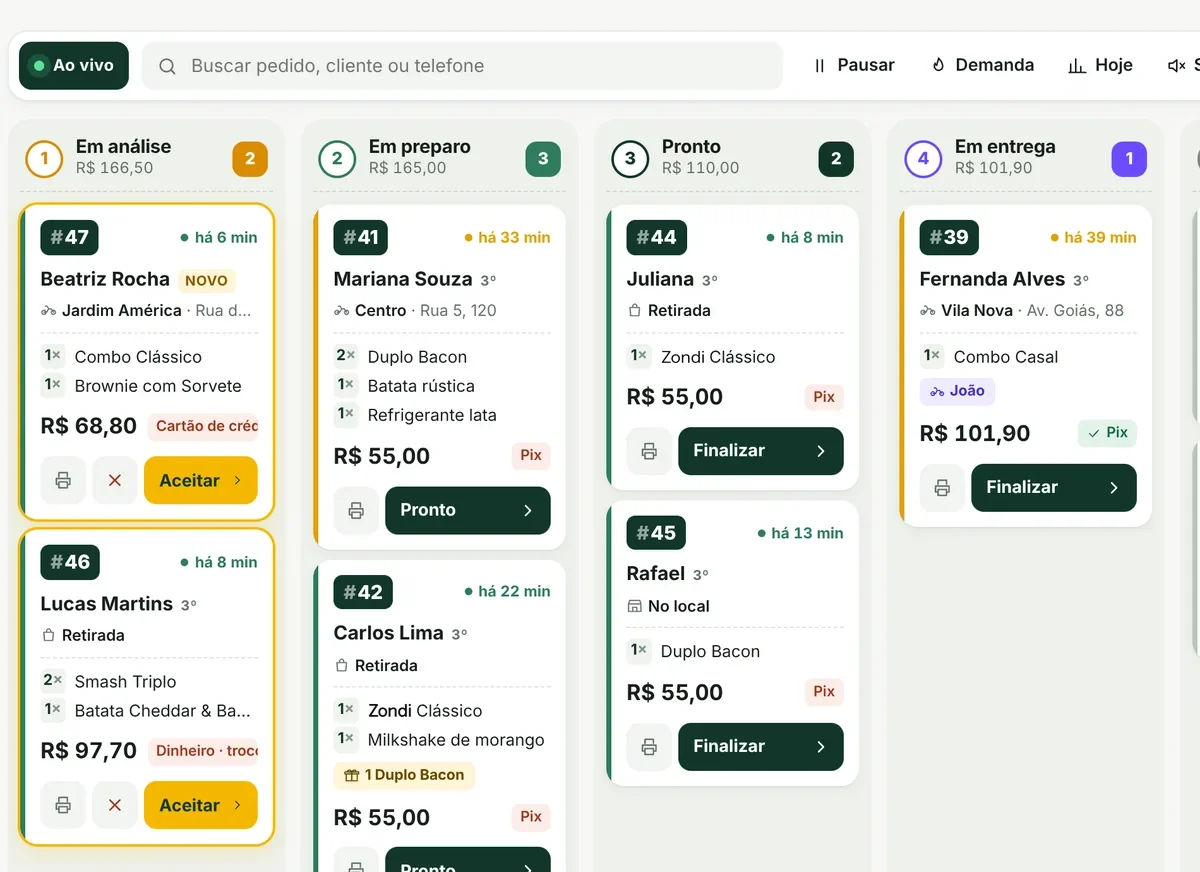Click Cartão de crédito tag on order #47

point(203,426)
